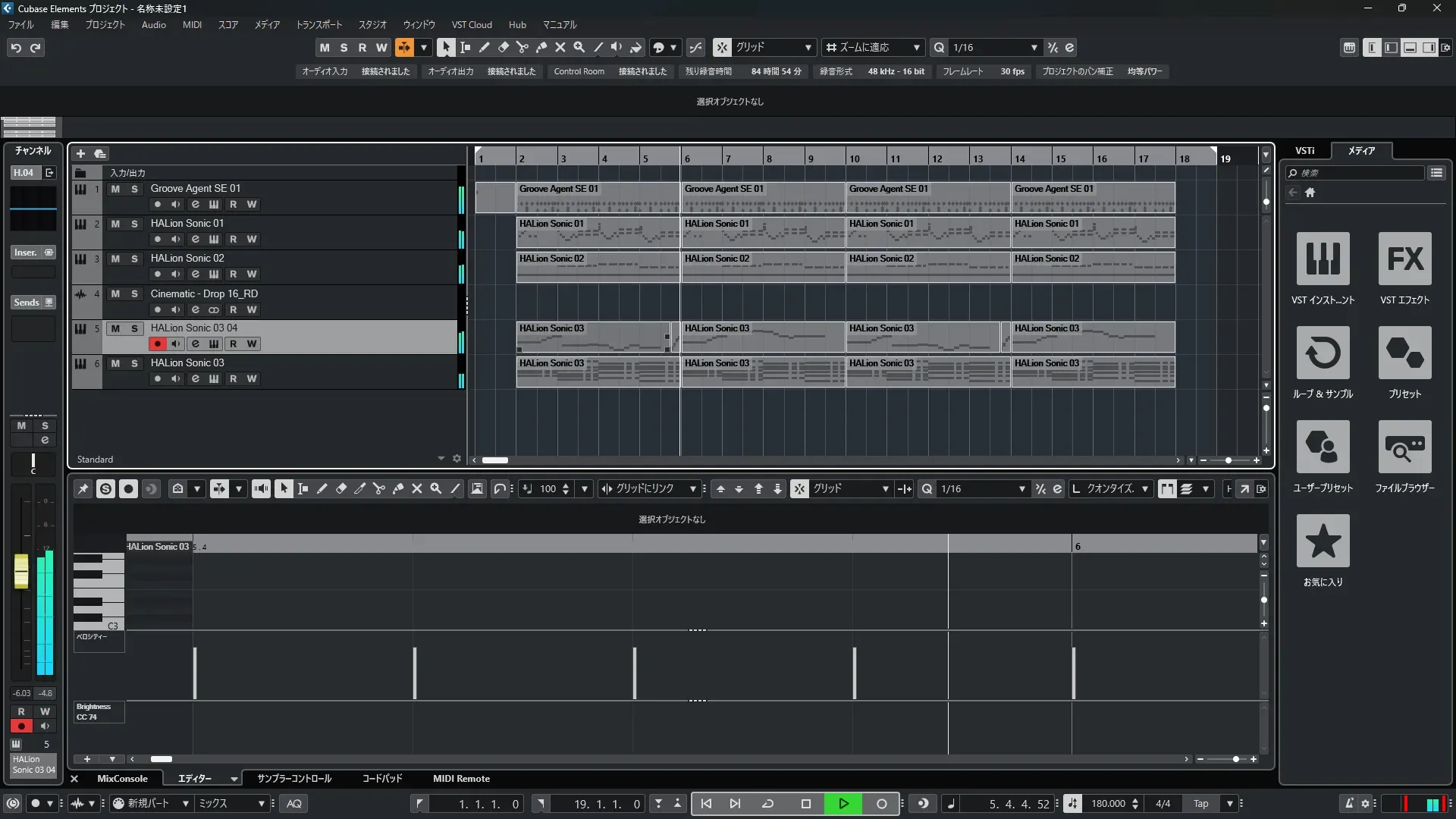The height and width of the screenshot is (819, 1456).
Task: Open the トランスポート menu
Action: 318,25
